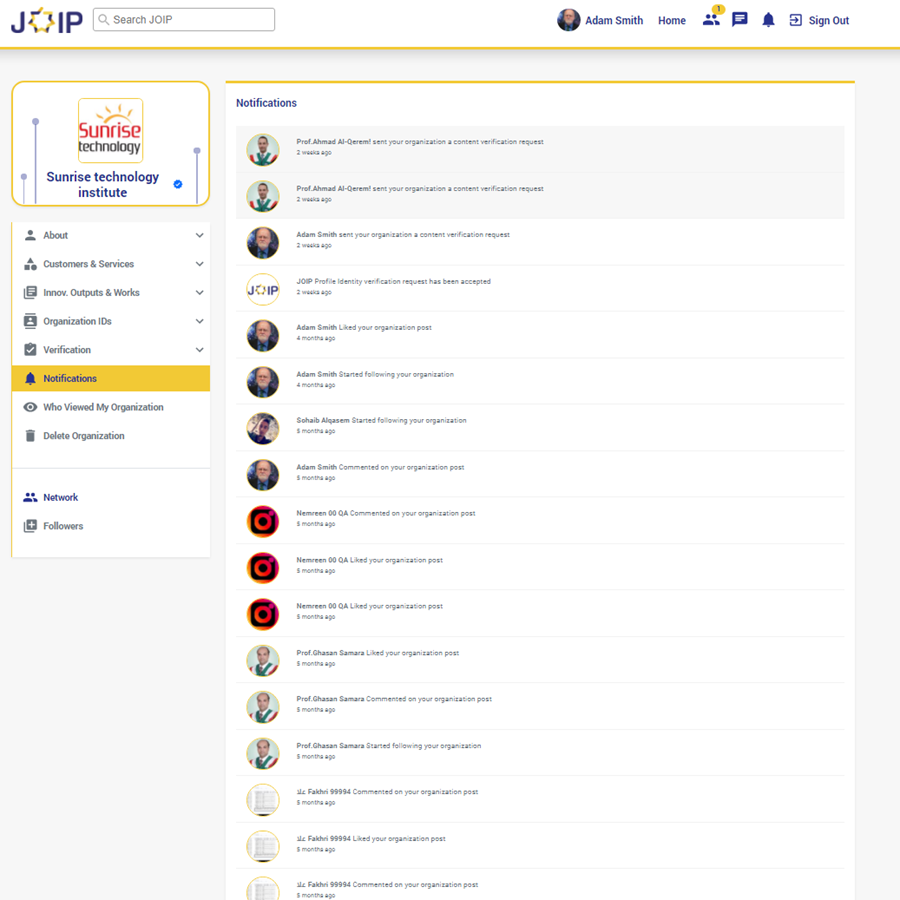Screen dimensions: 900x900
Task: Open the connection requests people icon
Action: coord(710,20)
